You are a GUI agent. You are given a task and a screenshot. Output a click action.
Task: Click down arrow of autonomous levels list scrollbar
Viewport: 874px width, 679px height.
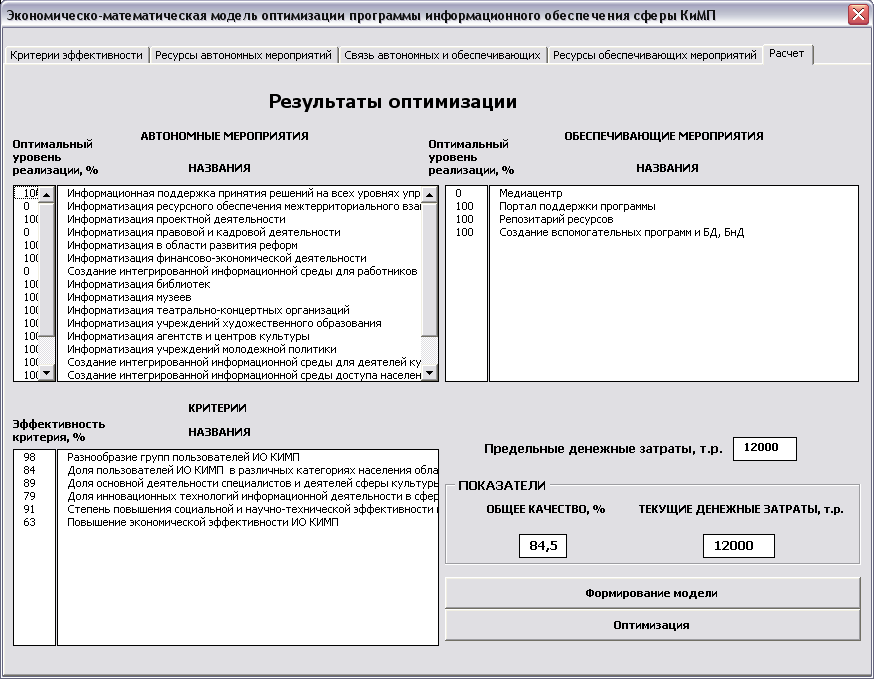coord(46,373)
